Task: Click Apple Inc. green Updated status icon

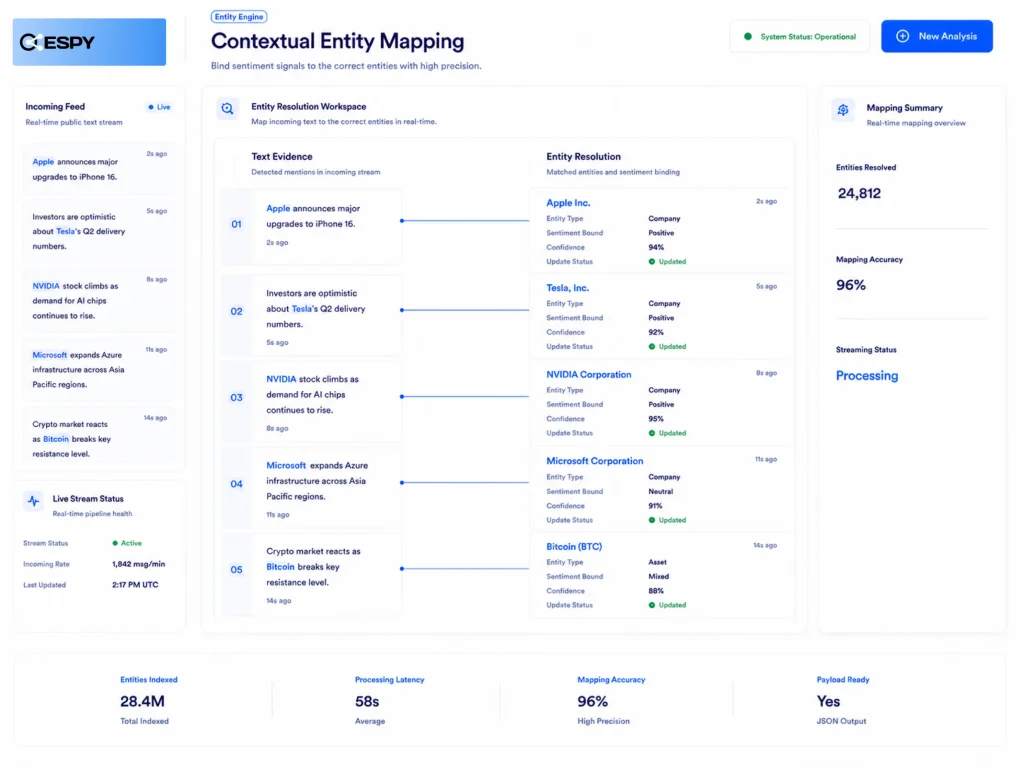Action: (652, 262)
